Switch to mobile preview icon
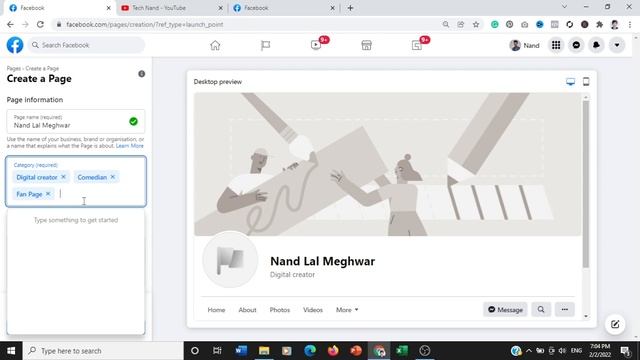640x360 pixels. click(586, 82)
